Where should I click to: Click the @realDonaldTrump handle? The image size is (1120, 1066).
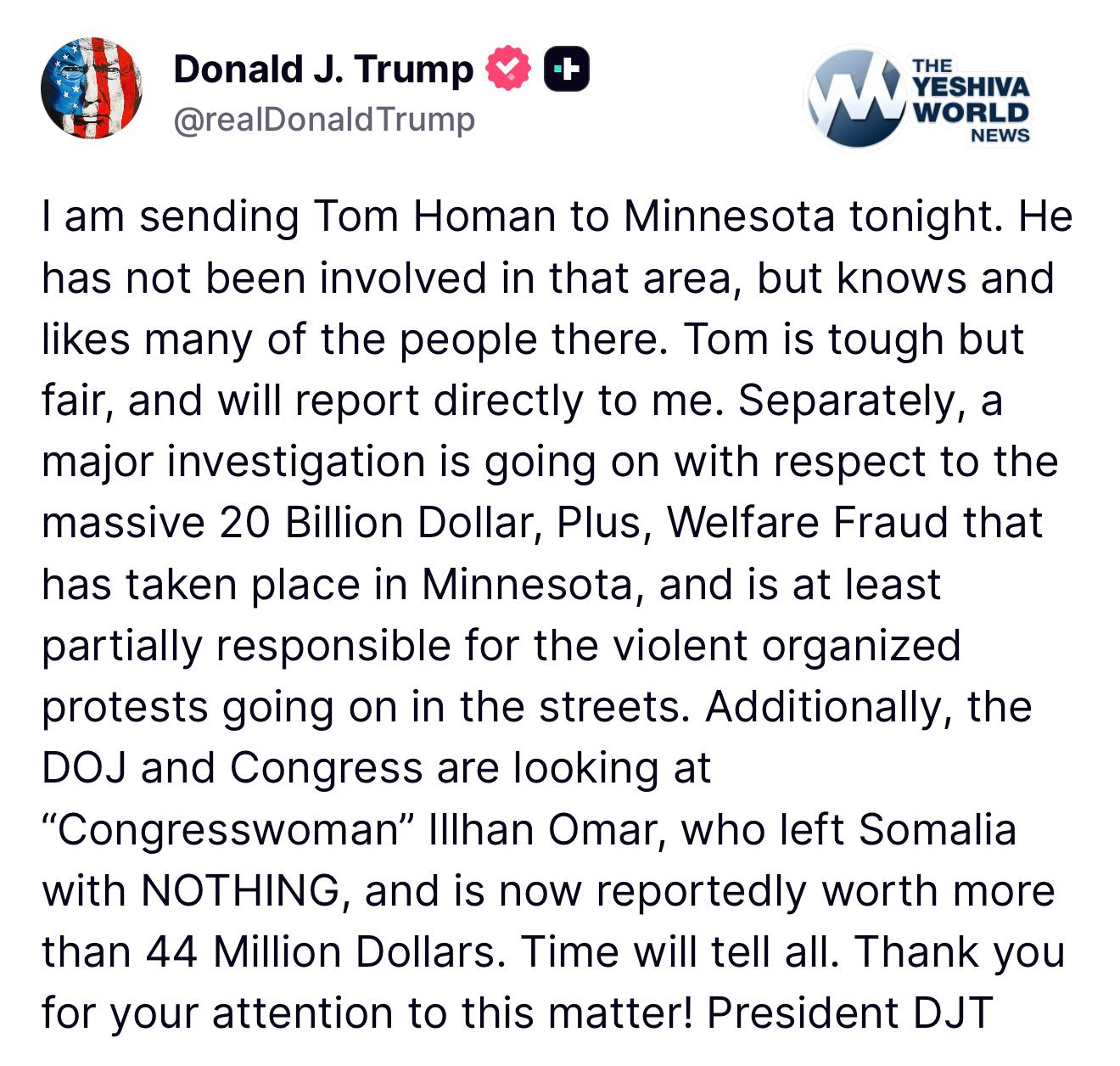click(x=323, y=120)
